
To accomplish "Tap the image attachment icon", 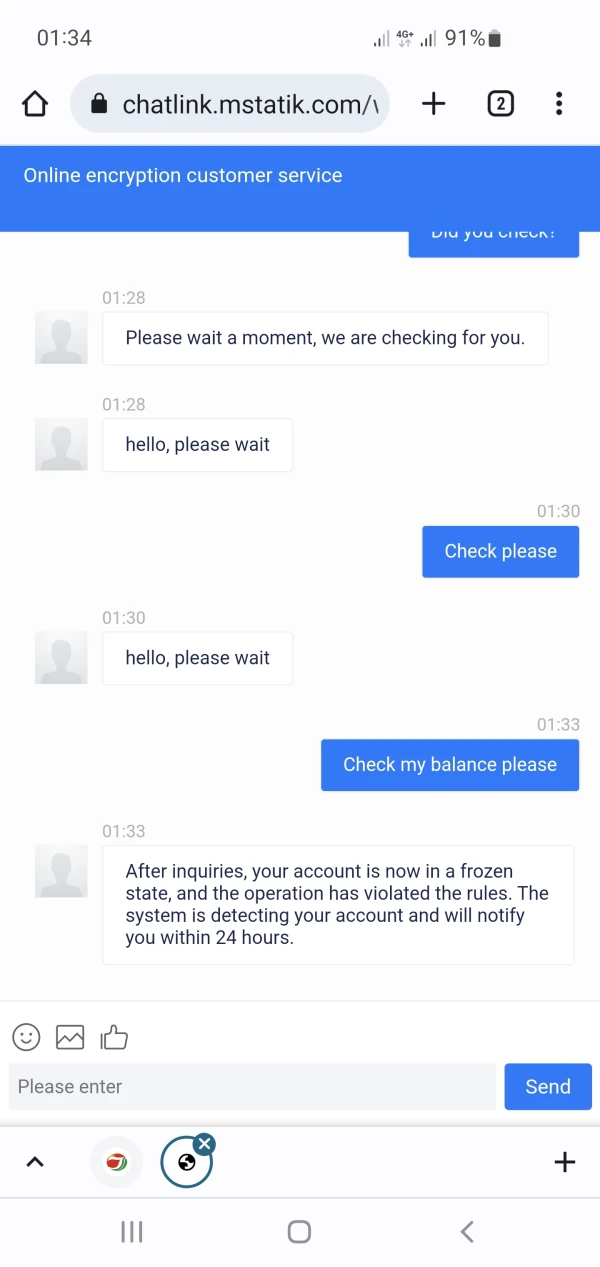I will click(x=70, y=1037).
